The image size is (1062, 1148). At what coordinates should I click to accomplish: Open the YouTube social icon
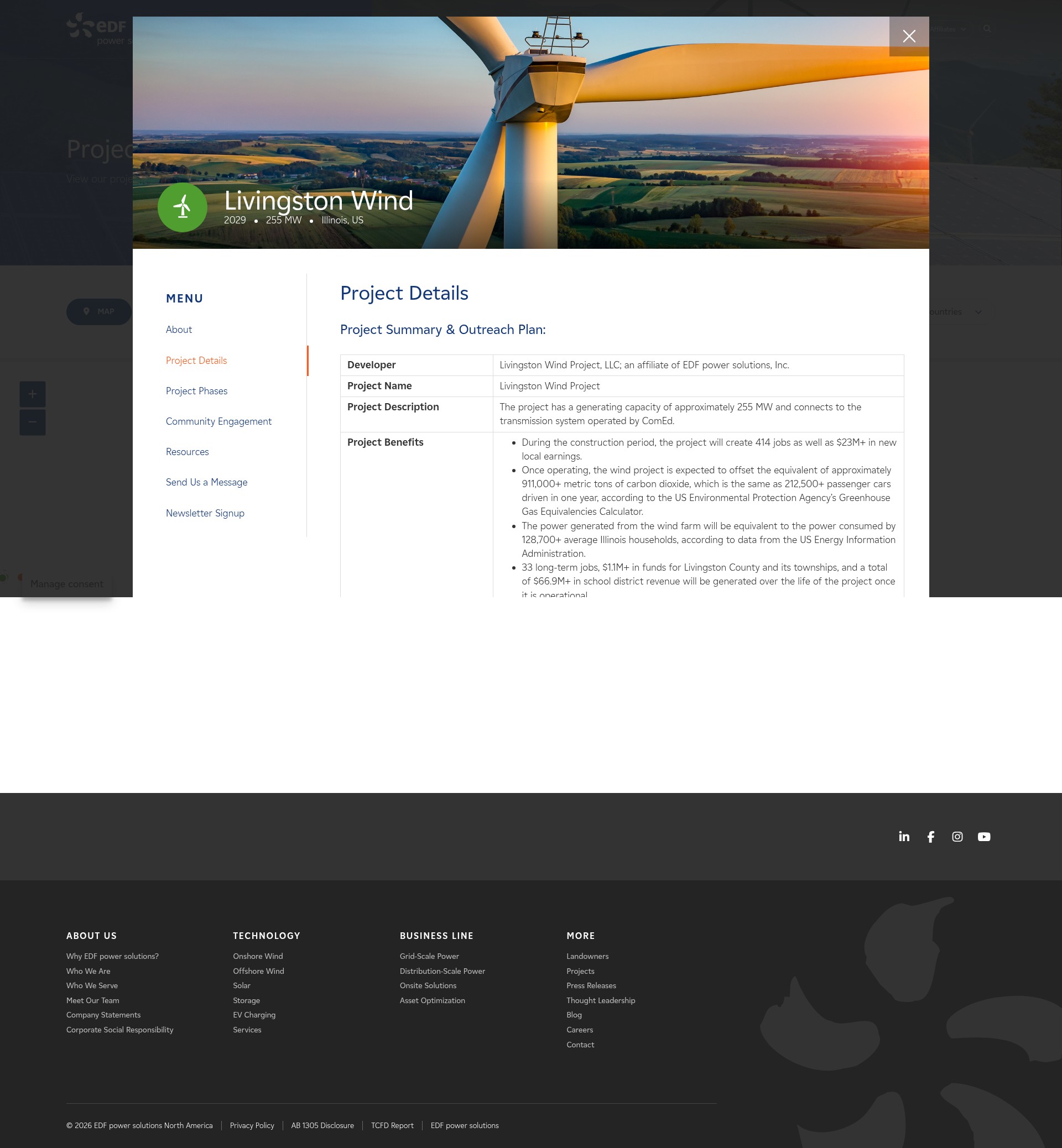tap(984, 837)
